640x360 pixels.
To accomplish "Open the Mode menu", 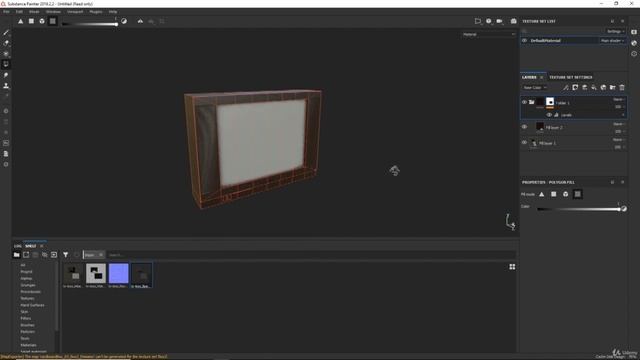I will 34,12.
